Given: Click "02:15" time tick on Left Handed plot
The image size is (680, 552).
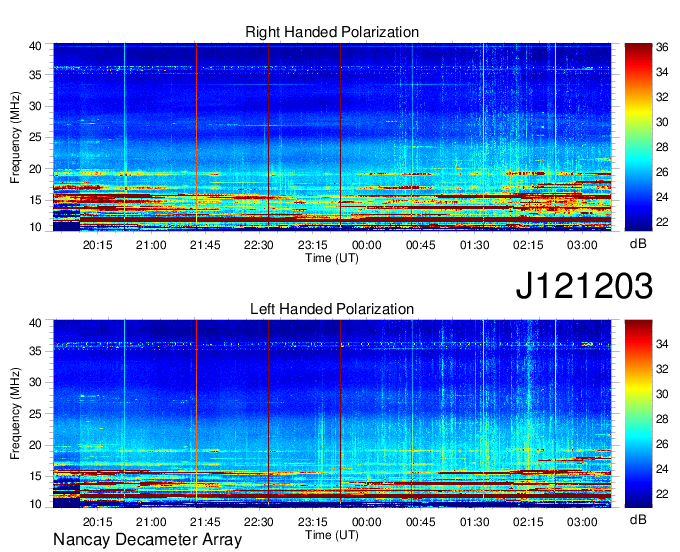Looking at the screenshot, I should [528, 522].
